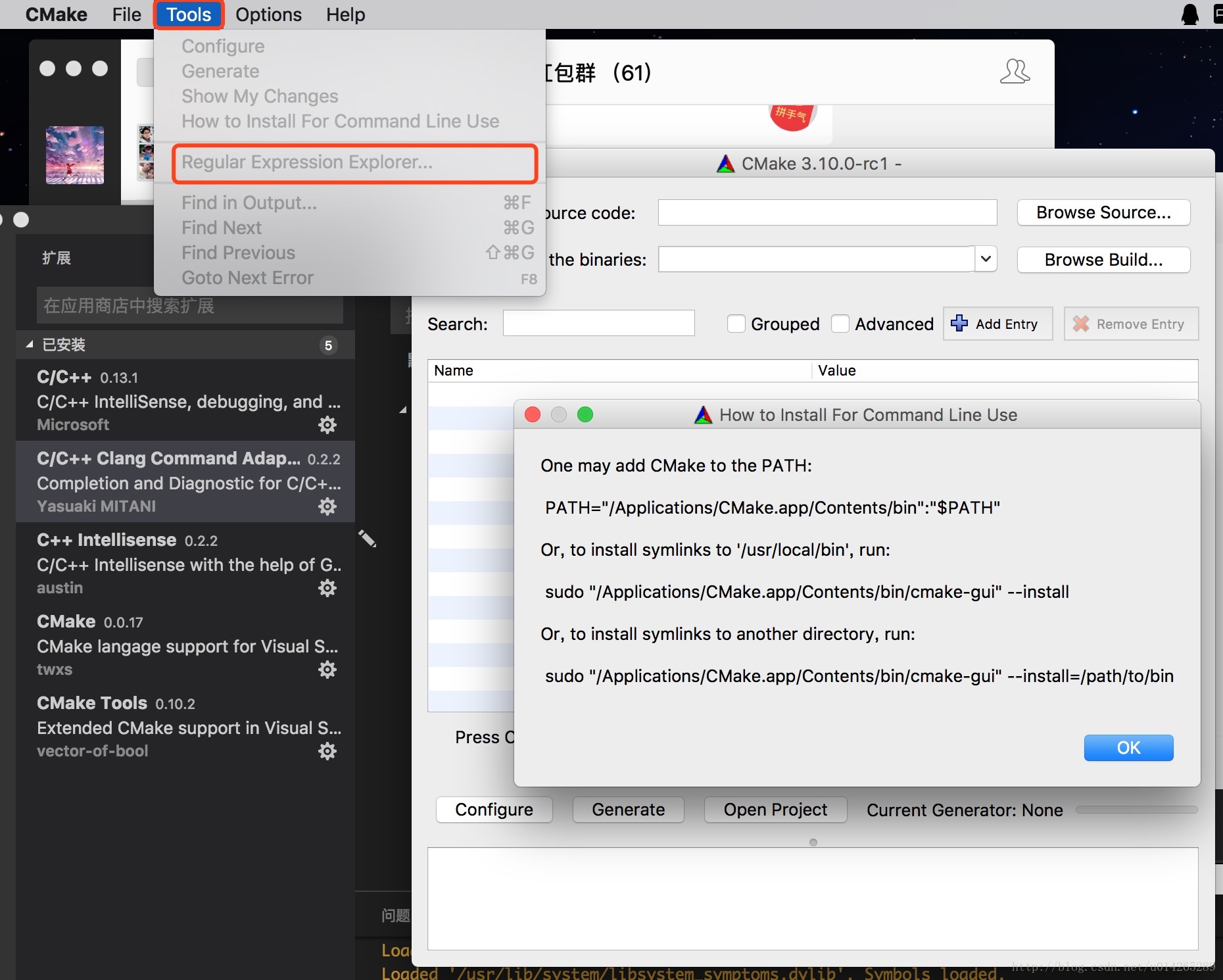Open the Tools menu in menu bar
Image resolution: width=1223 pixels, height=980 pixels.
(189, 14)
